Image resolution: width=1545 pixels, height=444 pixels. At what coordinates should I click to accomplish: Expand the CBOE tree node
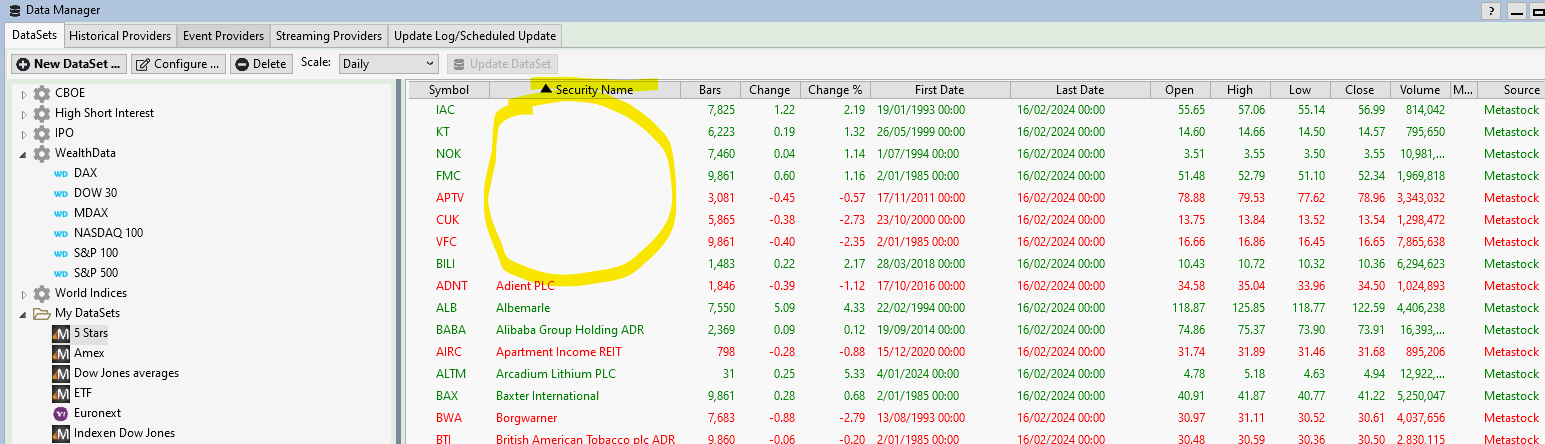point(24,93)
